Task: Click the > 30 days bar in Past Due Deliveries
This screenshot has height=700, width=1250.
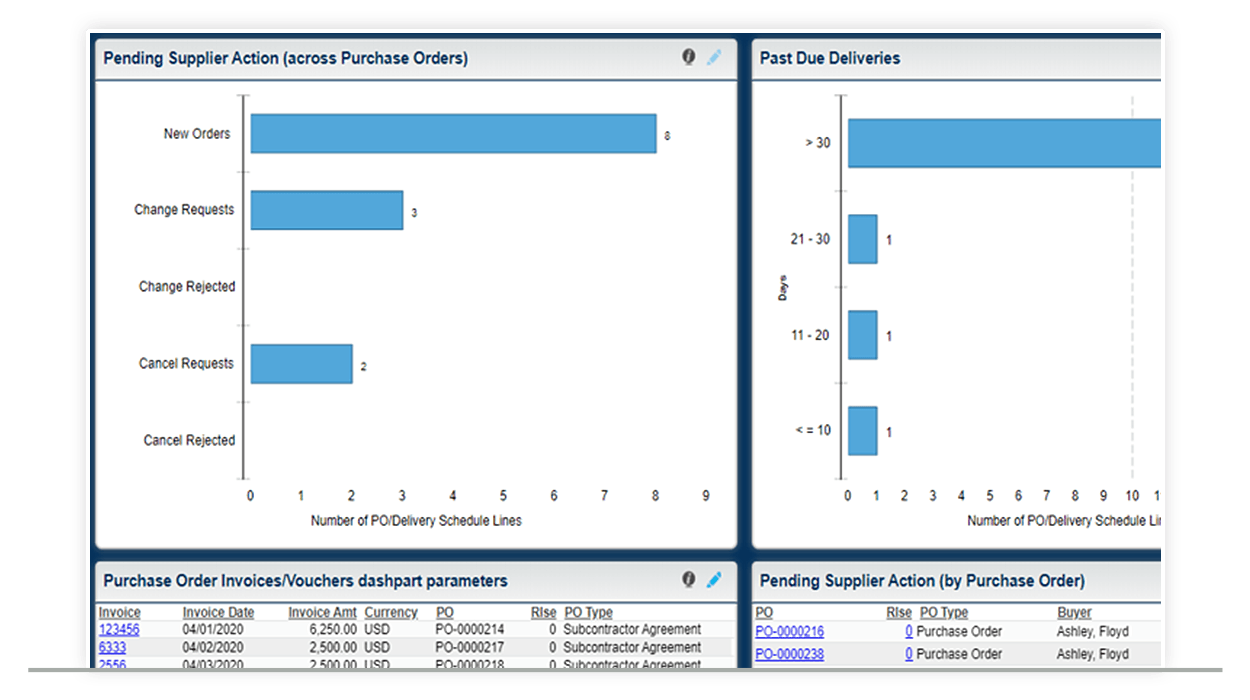Action: (1000, 140)
